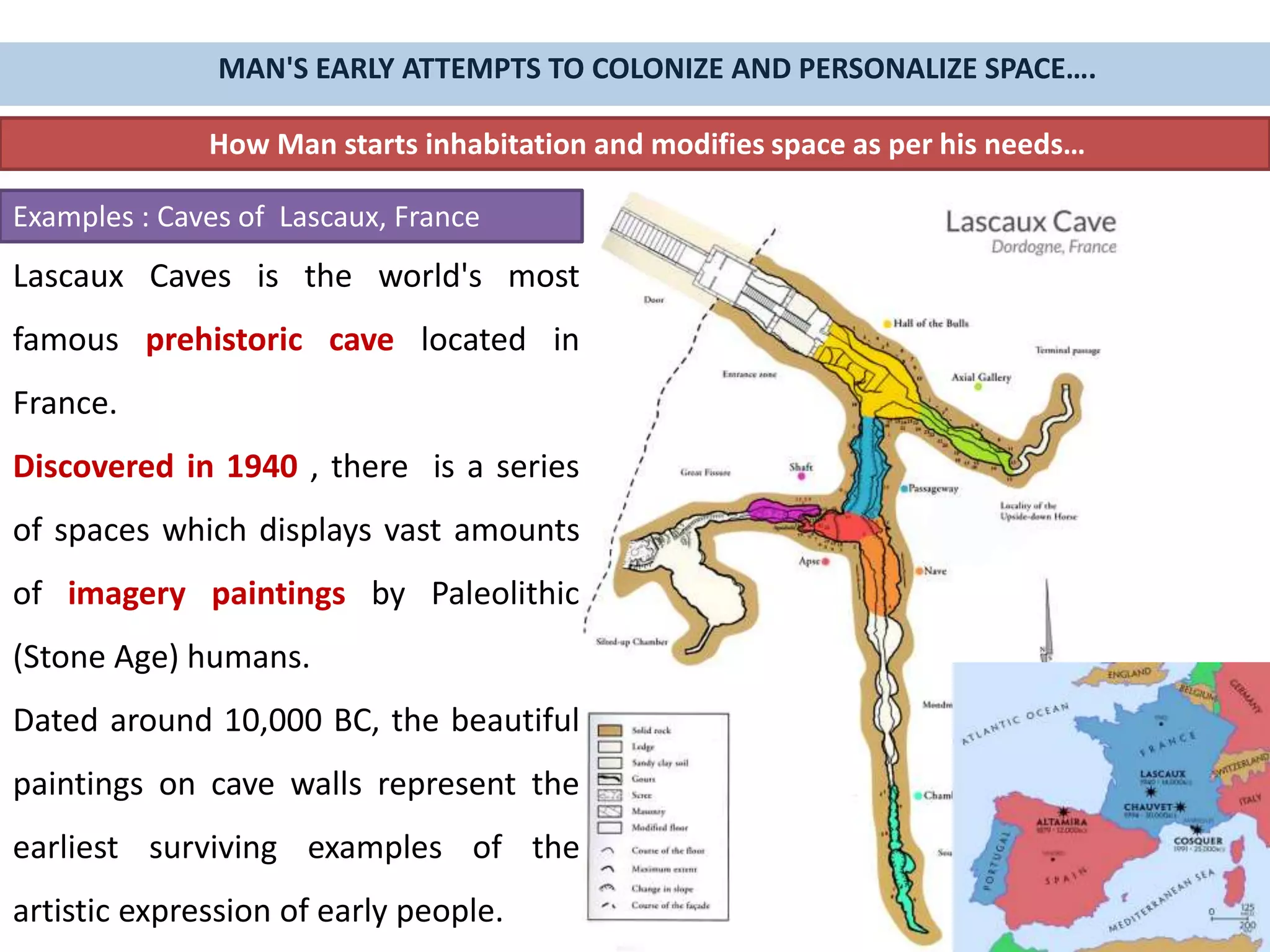This screenshot has width=1270, height=952.
Task: Click the Maximum extent legend symbol
Action: (x=608, y=870)
